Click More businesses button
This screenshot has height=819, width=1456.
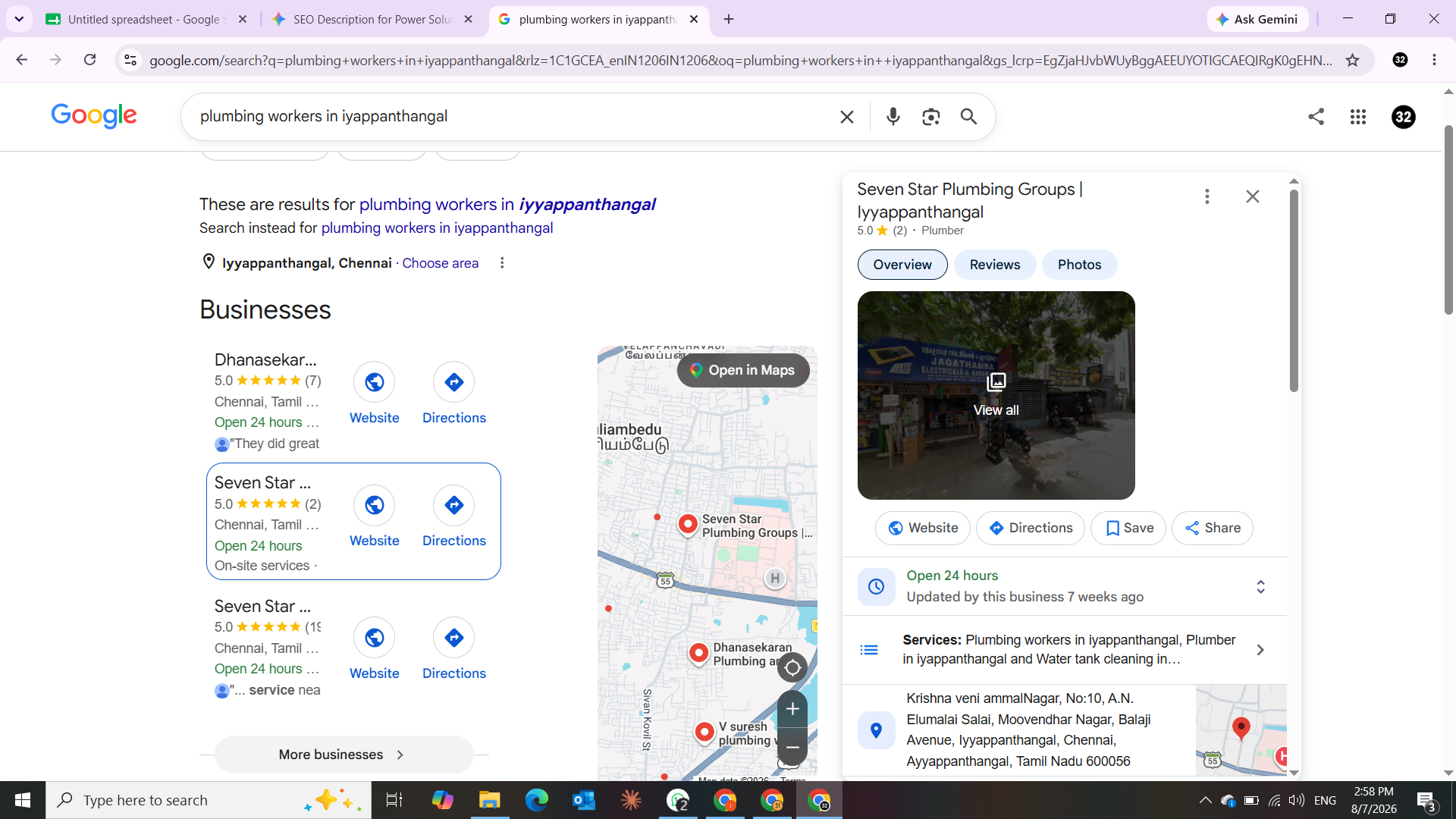pyautogui.click(x=344, y=755)
